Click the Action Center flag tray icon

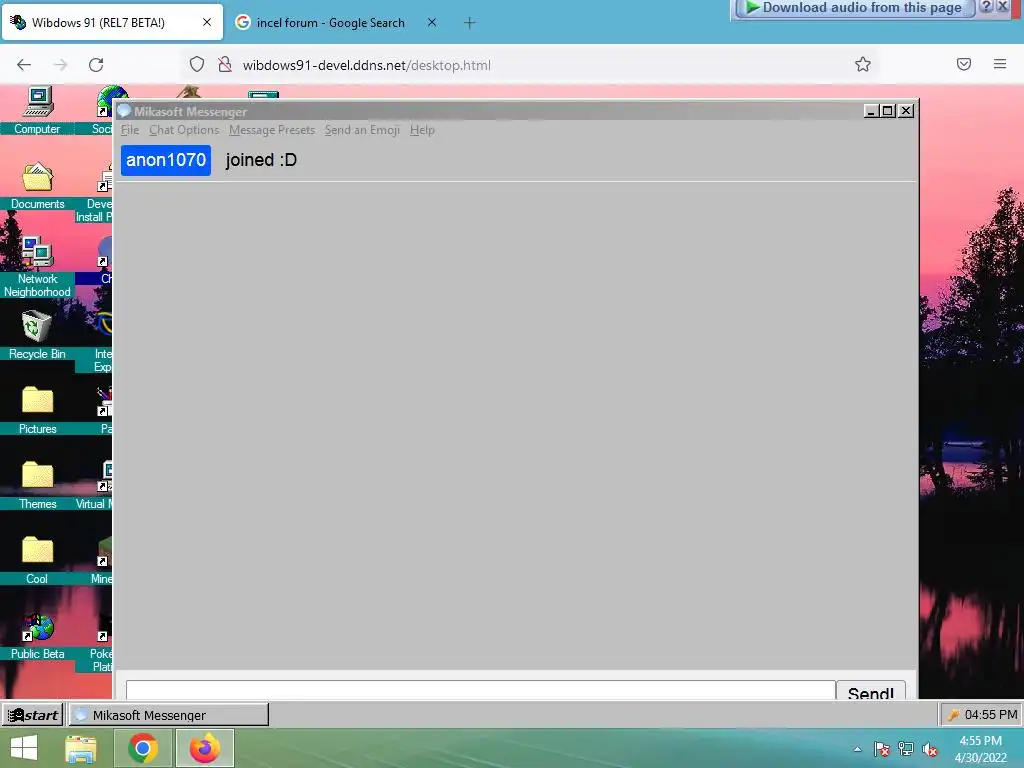pyautogui.click(x=882, y=749)
